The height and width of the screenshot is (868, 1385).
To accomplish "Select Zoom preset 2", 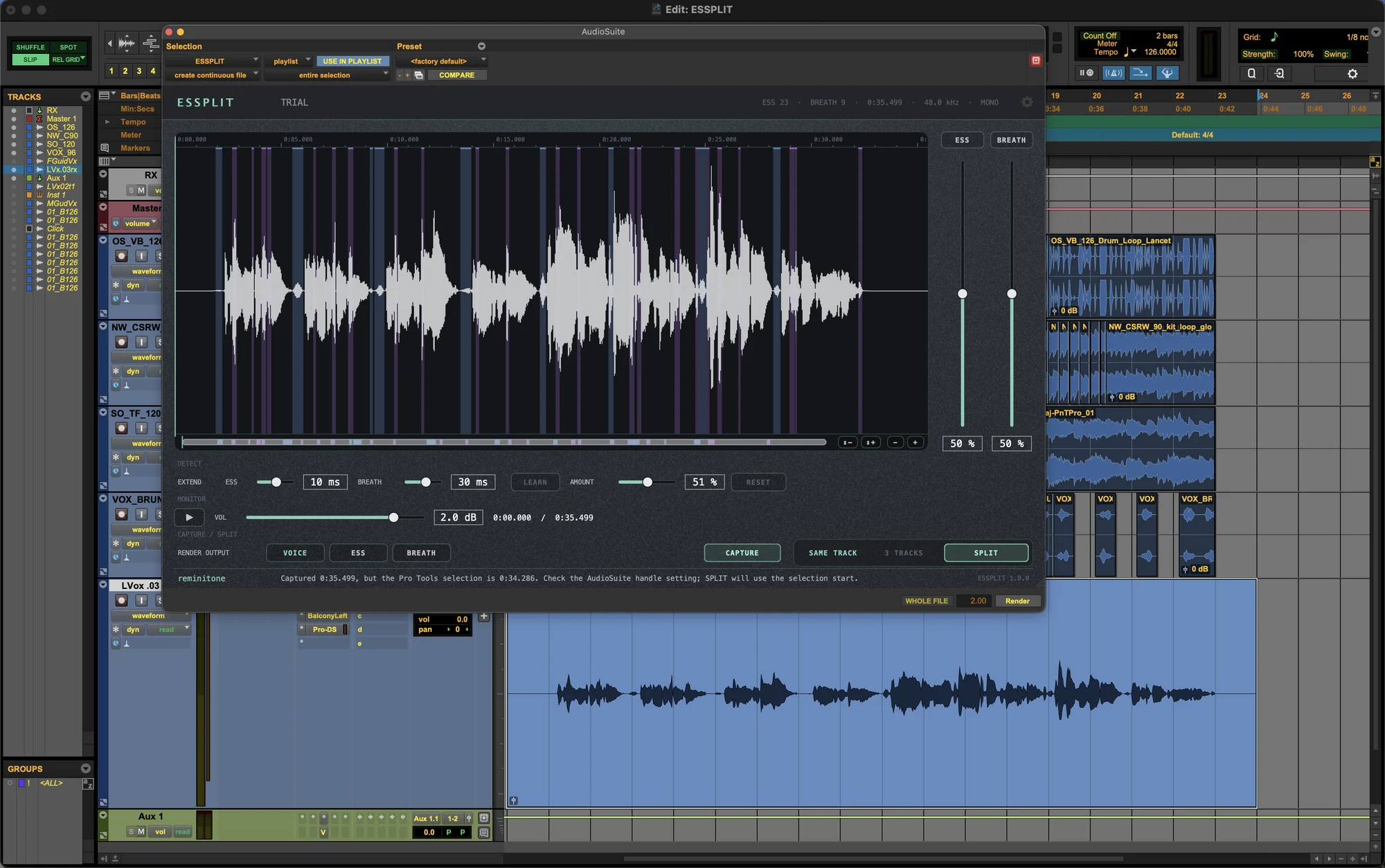I will pos(125,71).
